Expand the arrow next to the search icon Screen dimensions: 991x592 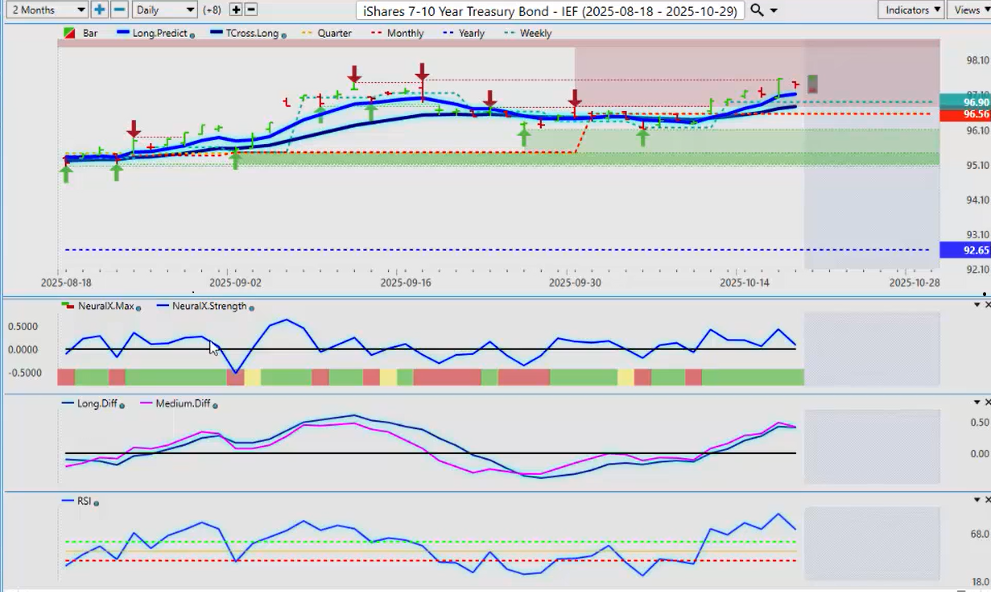click(x=773, y=10)
